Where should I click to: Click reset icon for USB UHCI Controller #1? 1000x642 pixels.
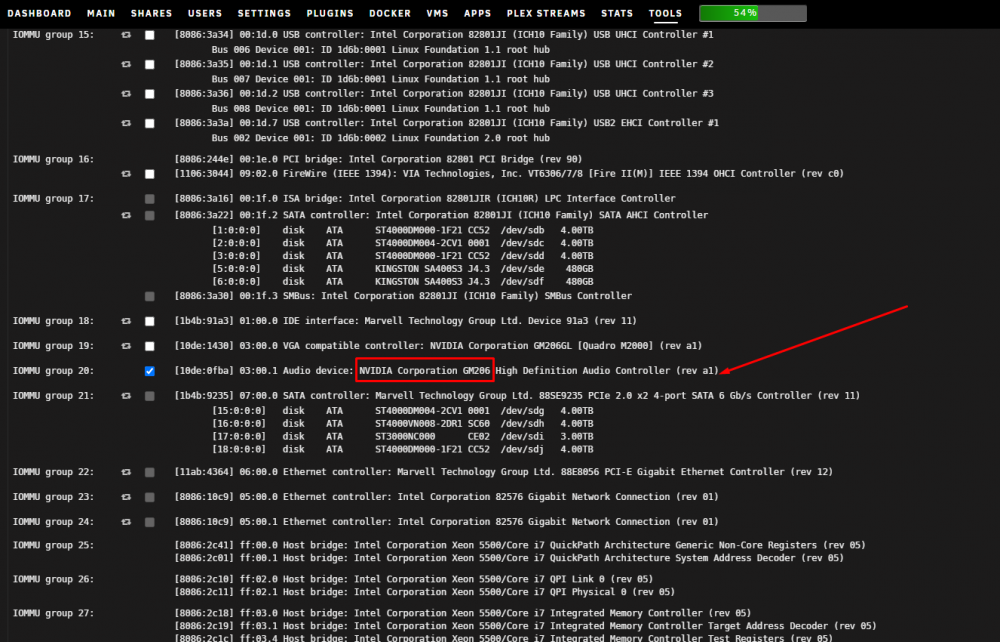point(126,35)
